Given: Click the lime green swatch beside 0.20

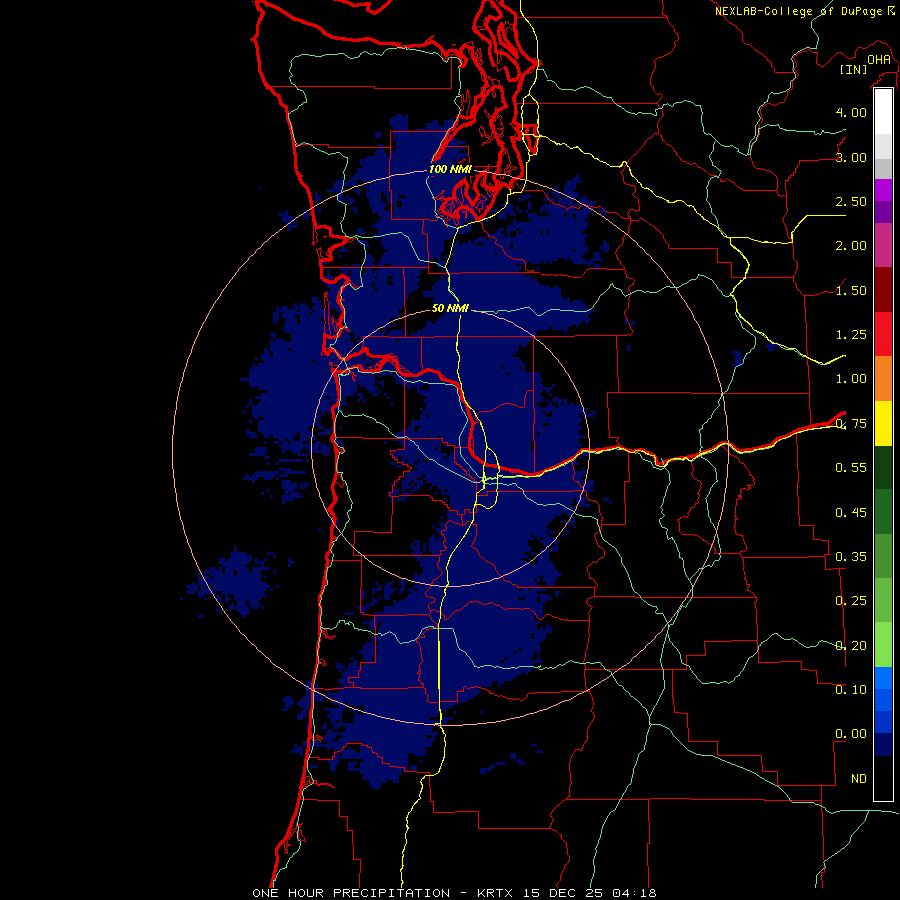Looking at the screenshot, I should click(883, 645).
